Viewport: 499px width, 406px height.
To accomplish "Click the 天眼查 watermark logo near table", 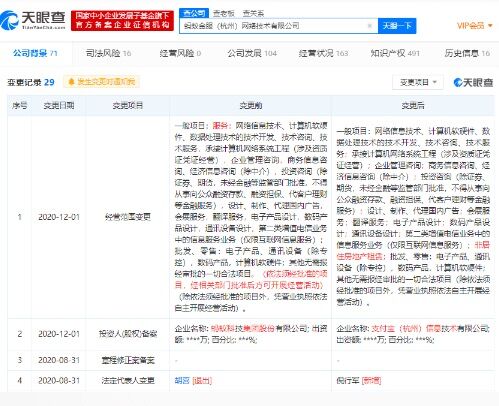I will pos(473,82).
